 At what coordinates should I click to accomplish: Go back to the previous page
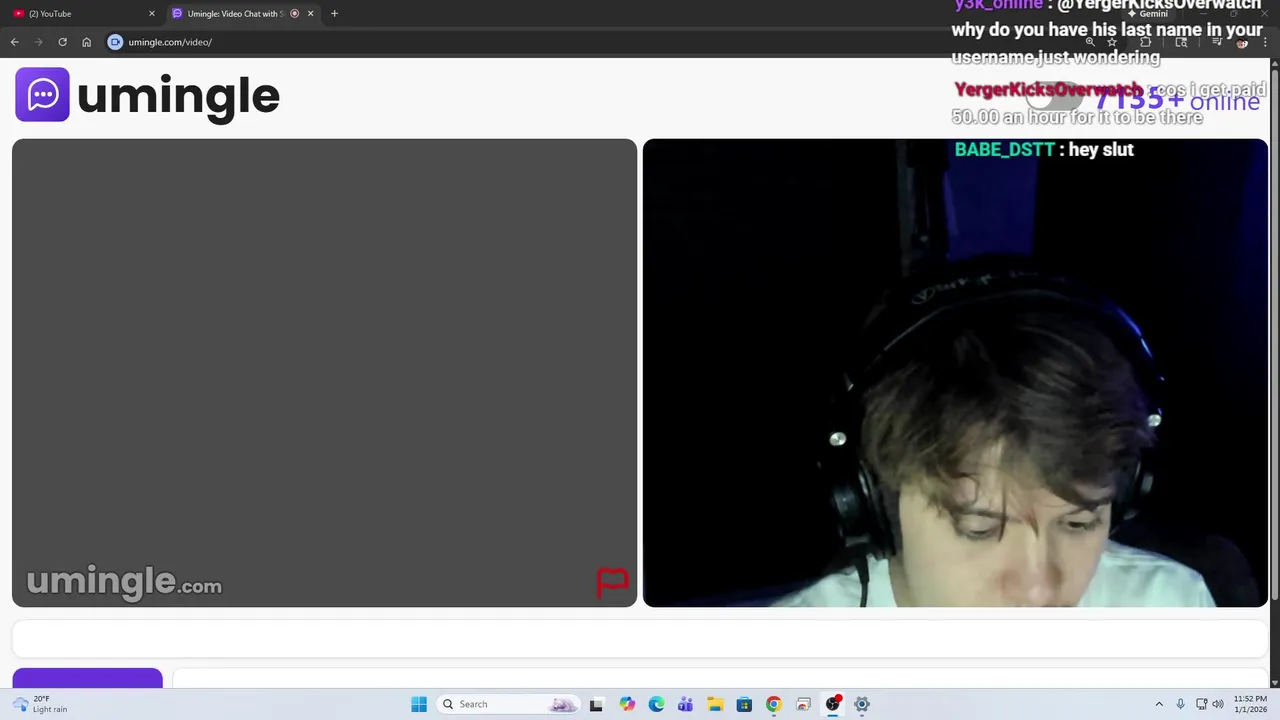click(x=14, y=42)
